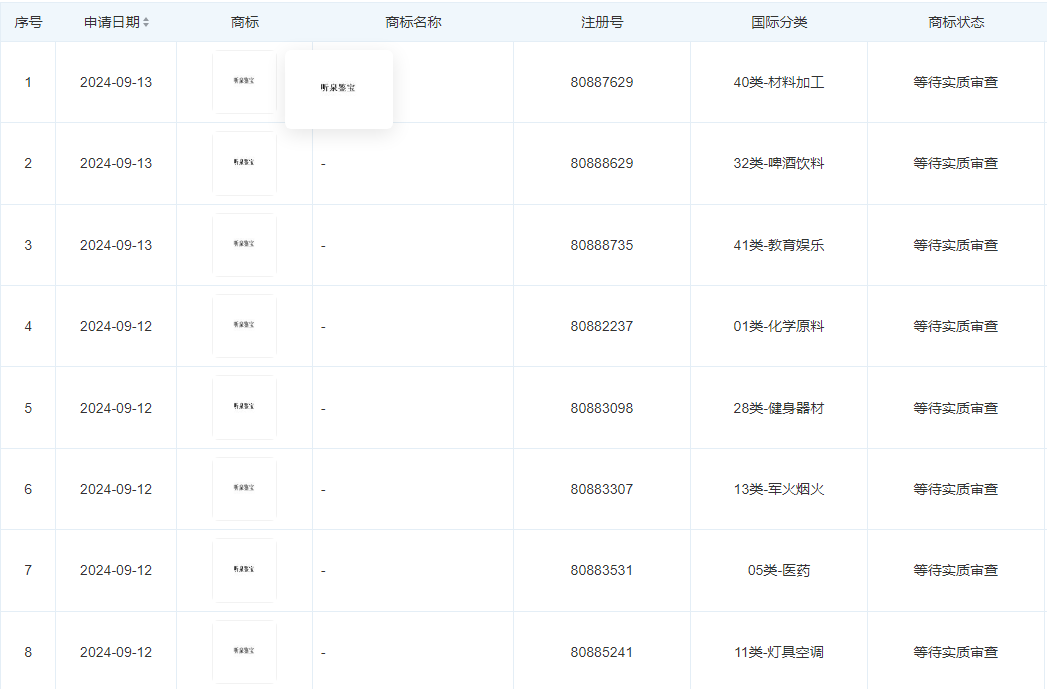Click the 序号 column header
The width and height of the screenshot is (1047, 689).
(28, 22)
